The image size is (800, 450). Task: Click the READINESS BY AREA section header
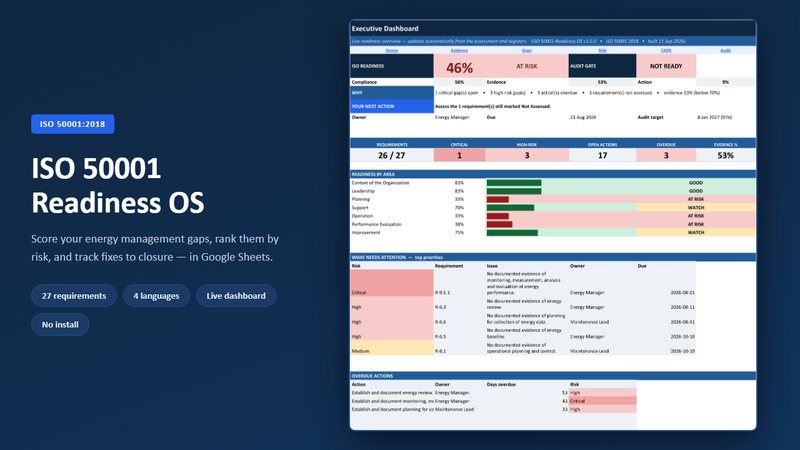[x=553, y=174]
